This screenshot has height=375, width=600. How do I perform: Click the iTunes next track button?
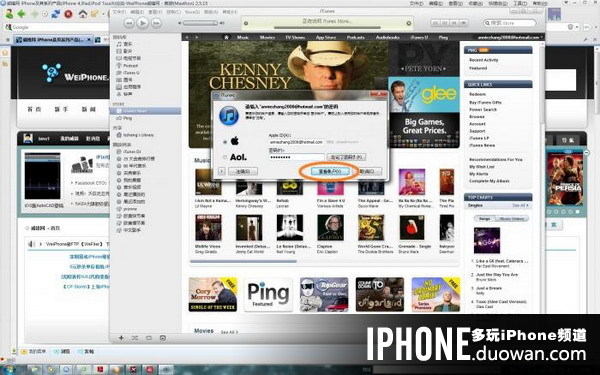click(x=156, y=23)
